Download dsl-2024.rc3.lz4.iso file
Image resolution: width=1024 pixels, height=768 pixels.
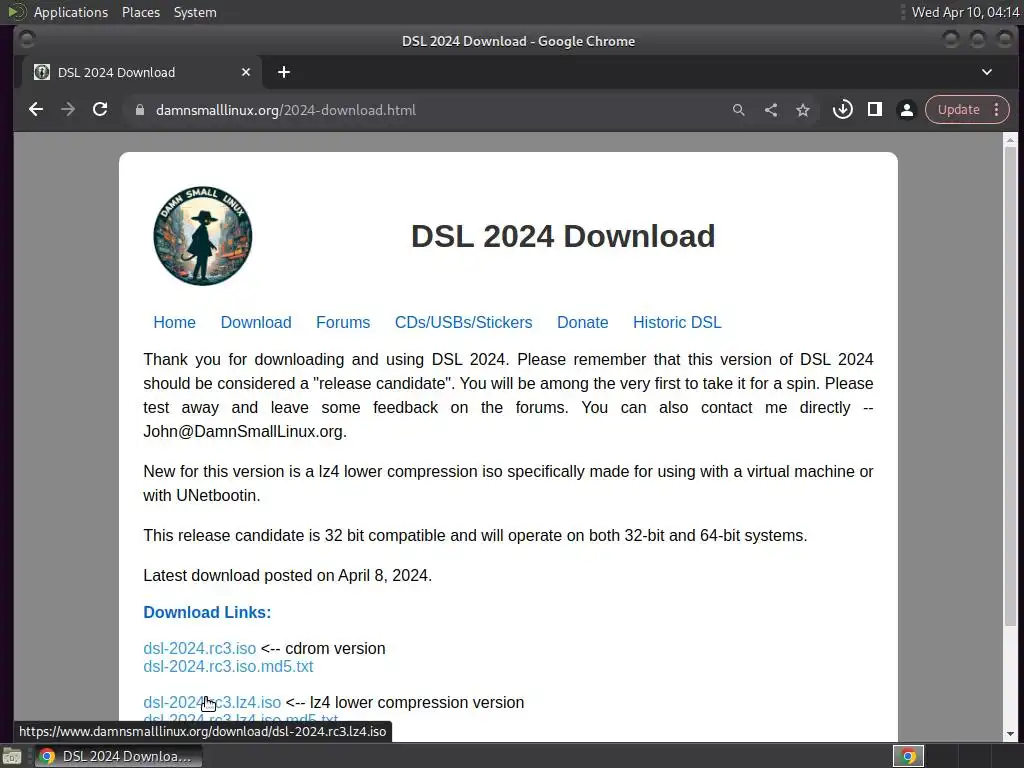pyautogui.click(x=212, y=702)
